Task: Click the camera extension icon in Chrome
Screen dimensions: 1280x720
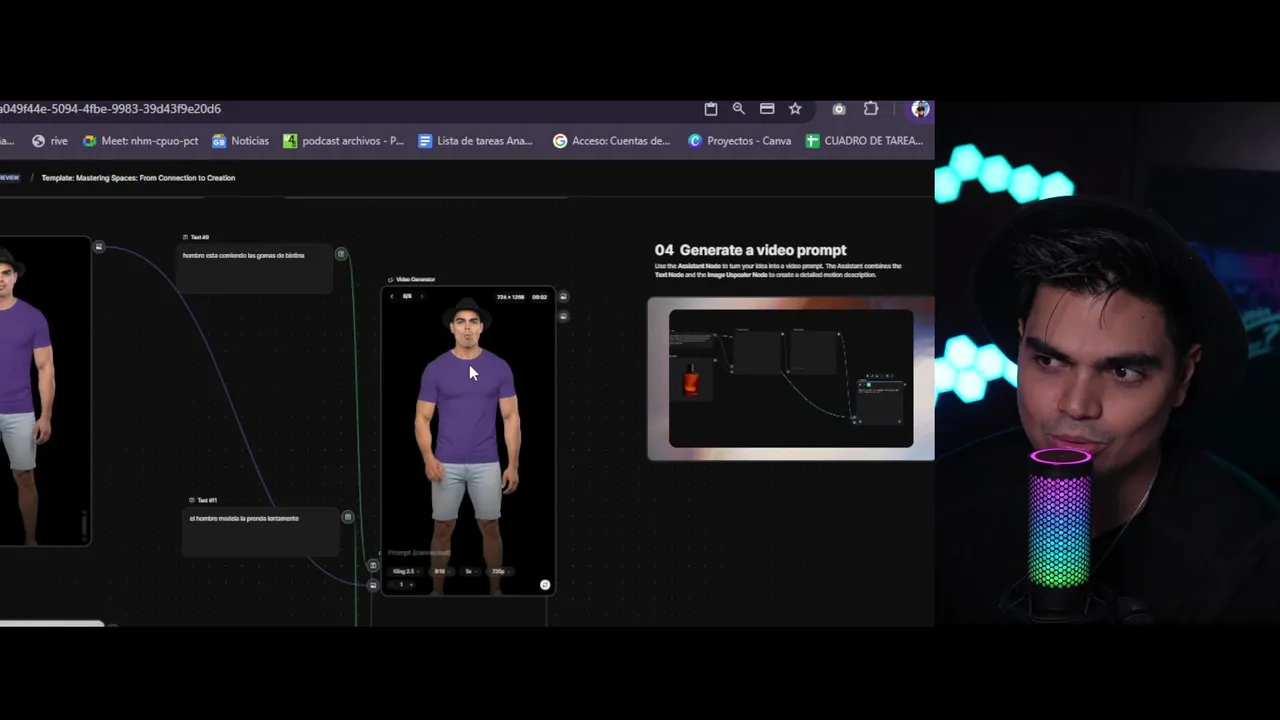Action: 839,109
